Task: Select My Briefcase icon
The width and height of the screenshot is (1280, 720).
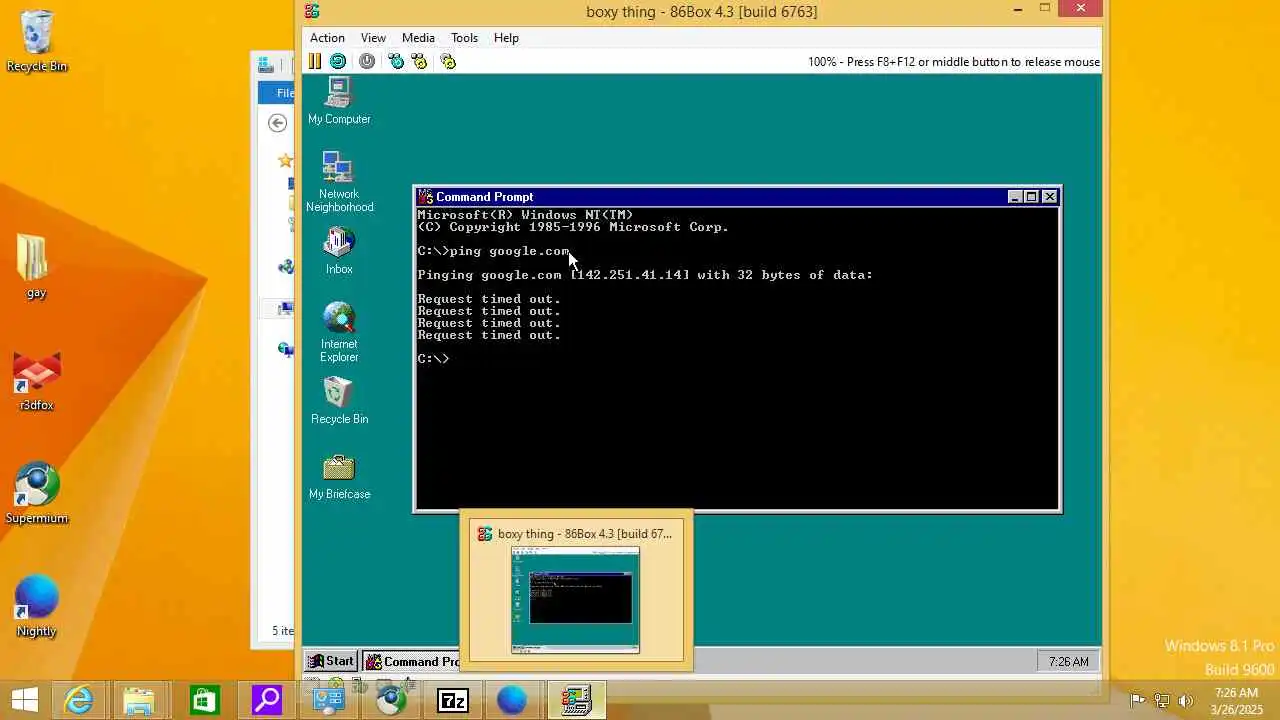Action: (x=339, y=476)
